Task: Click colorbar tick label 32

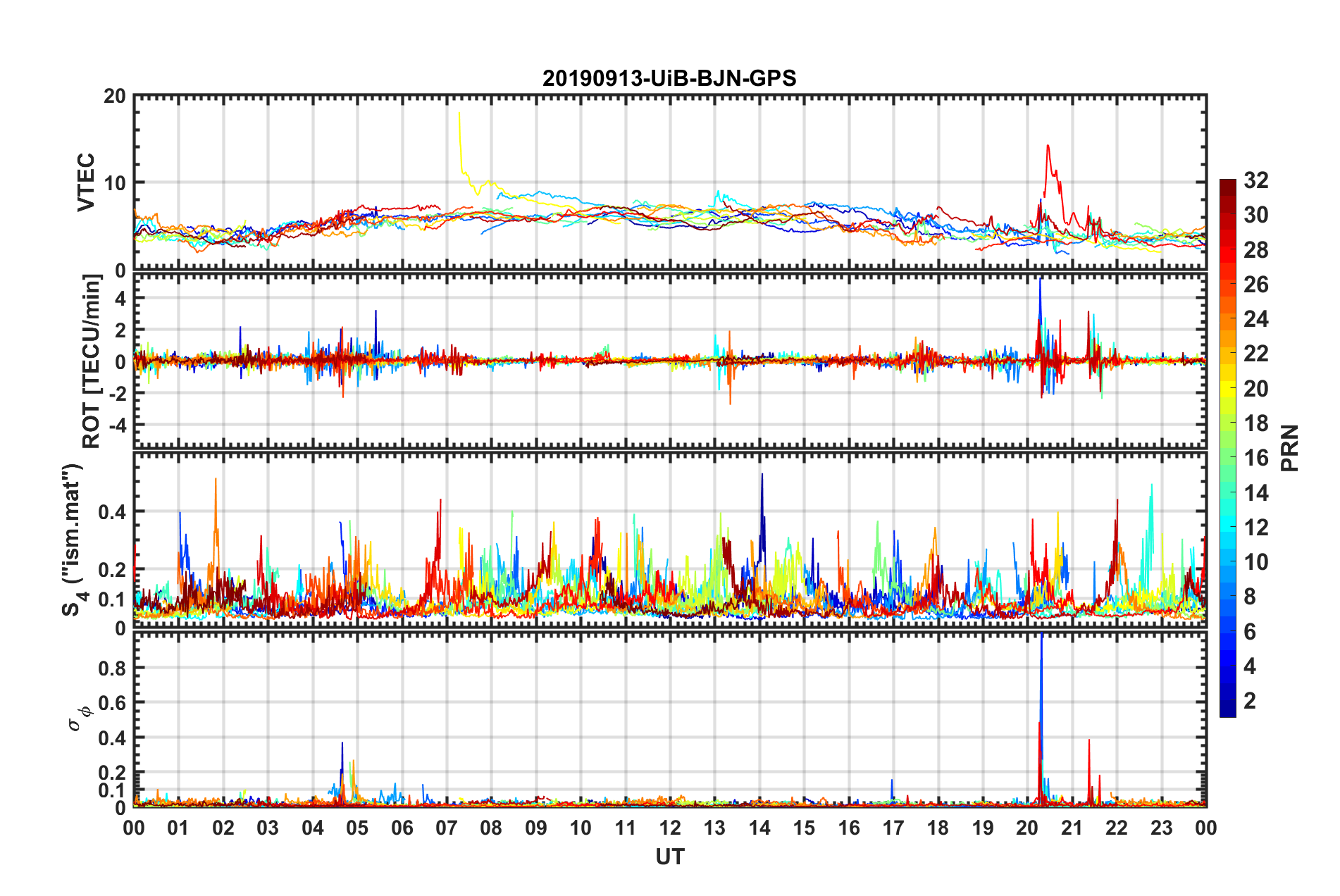Action: (1255, 180)
